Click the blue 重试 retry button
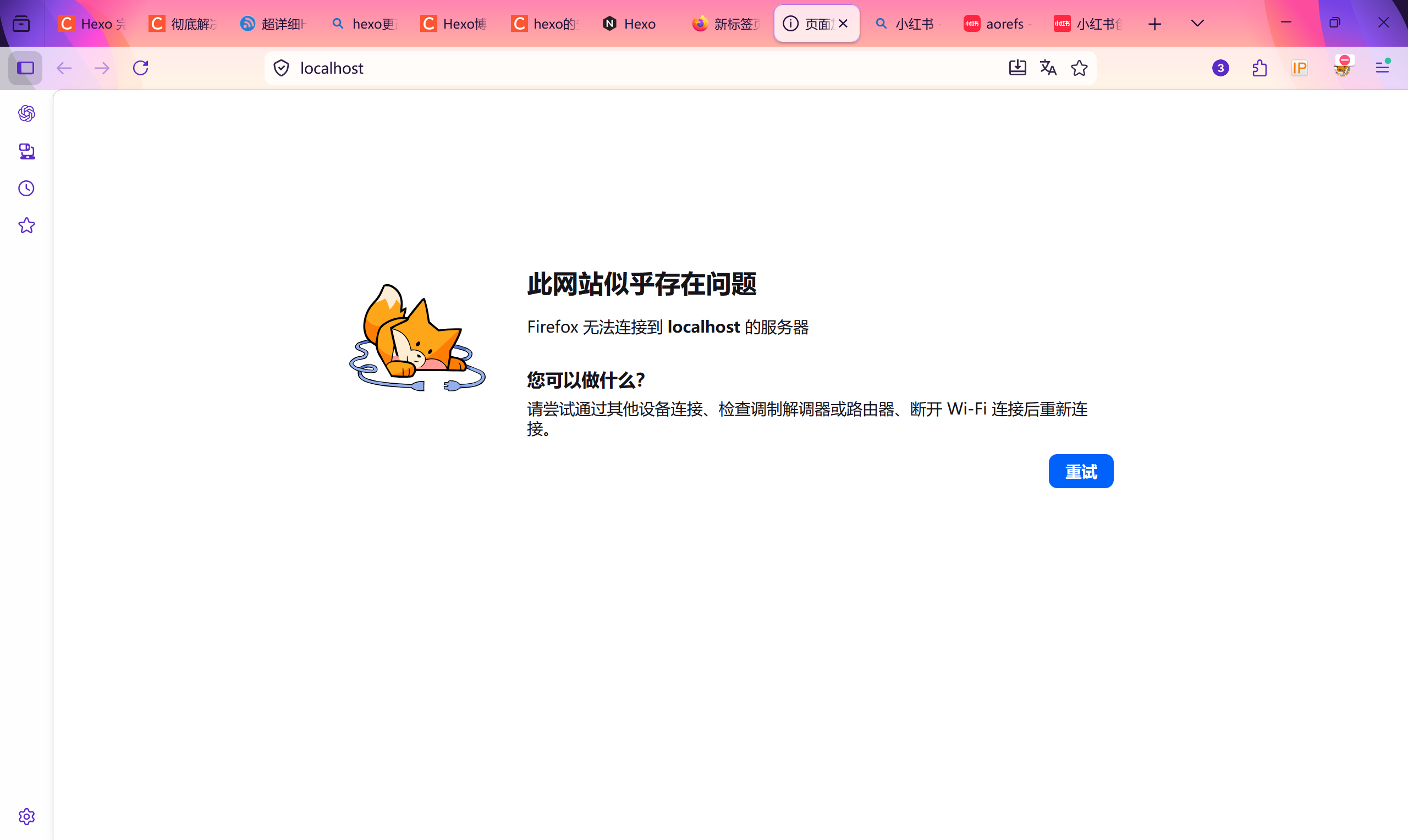This screenshot has height=840, width=1408. [1081, 471]
